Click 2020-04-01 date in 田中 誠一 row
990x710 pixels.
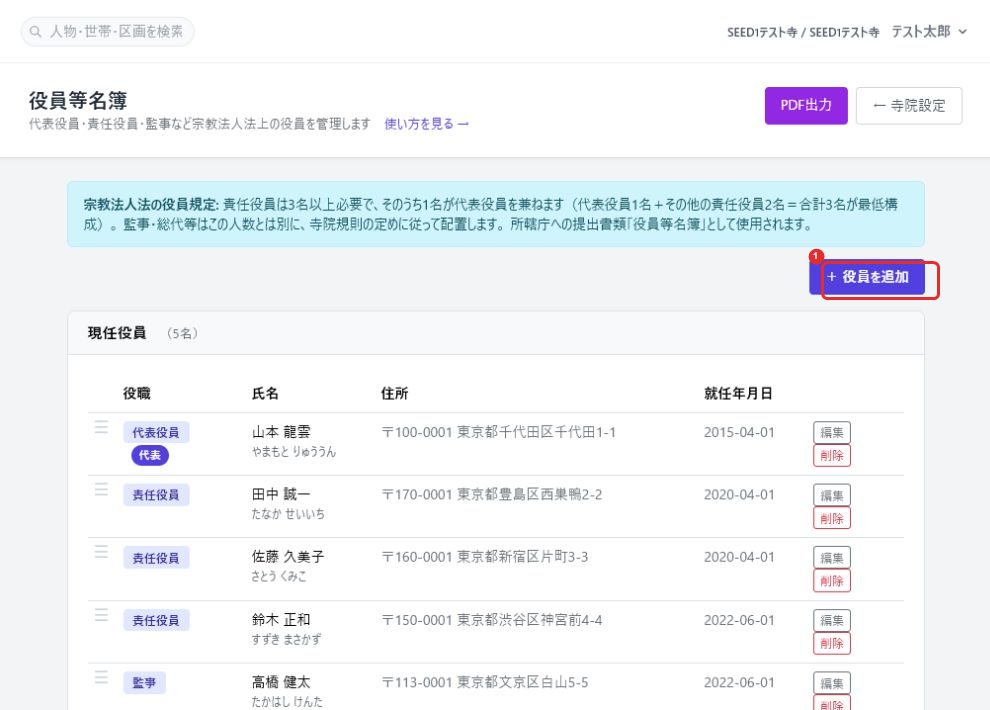739,495
